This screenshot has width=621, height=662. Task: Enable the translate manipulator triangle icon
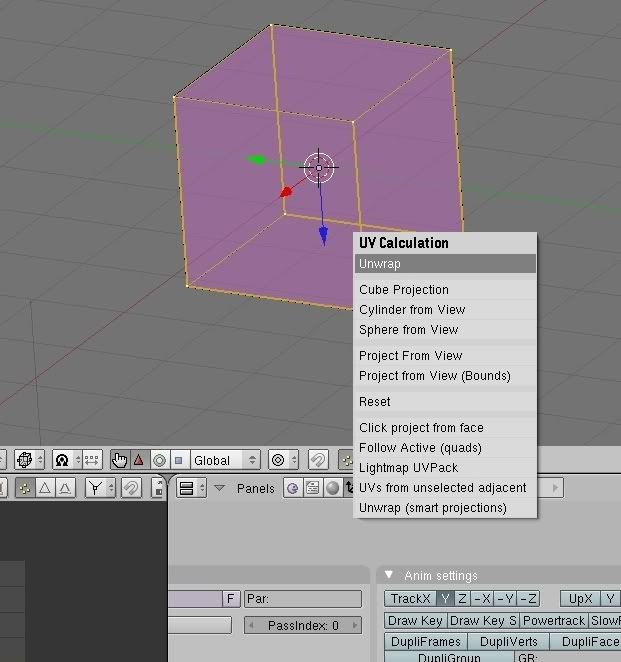point(139,460)
